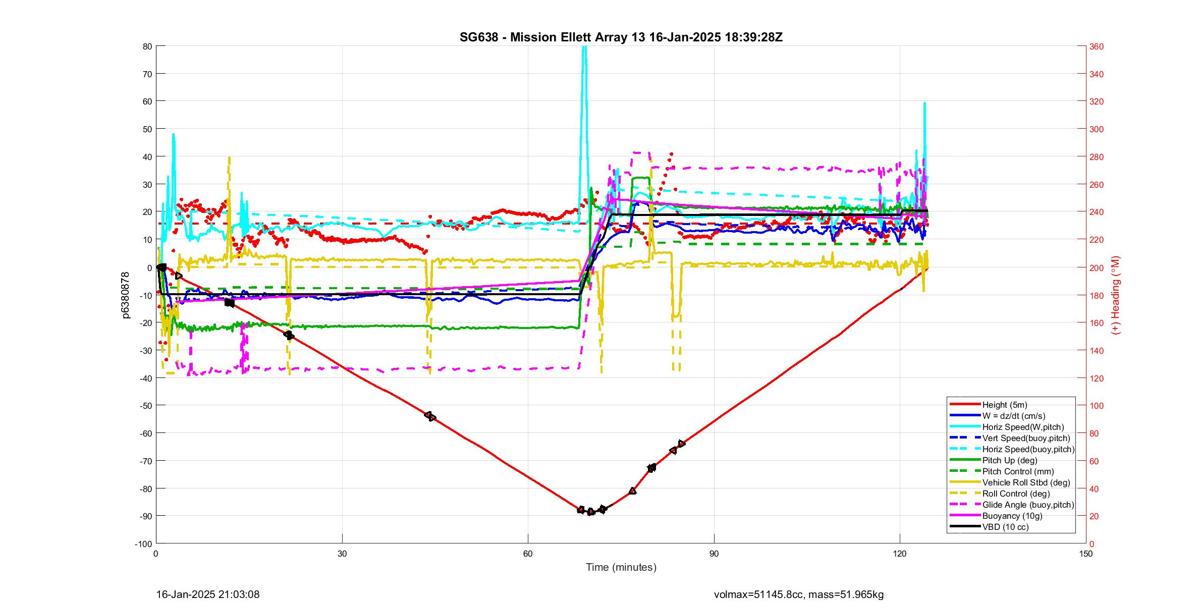
Task: Click the x-axis tick label "90"
Action: [x=714, y=553]
